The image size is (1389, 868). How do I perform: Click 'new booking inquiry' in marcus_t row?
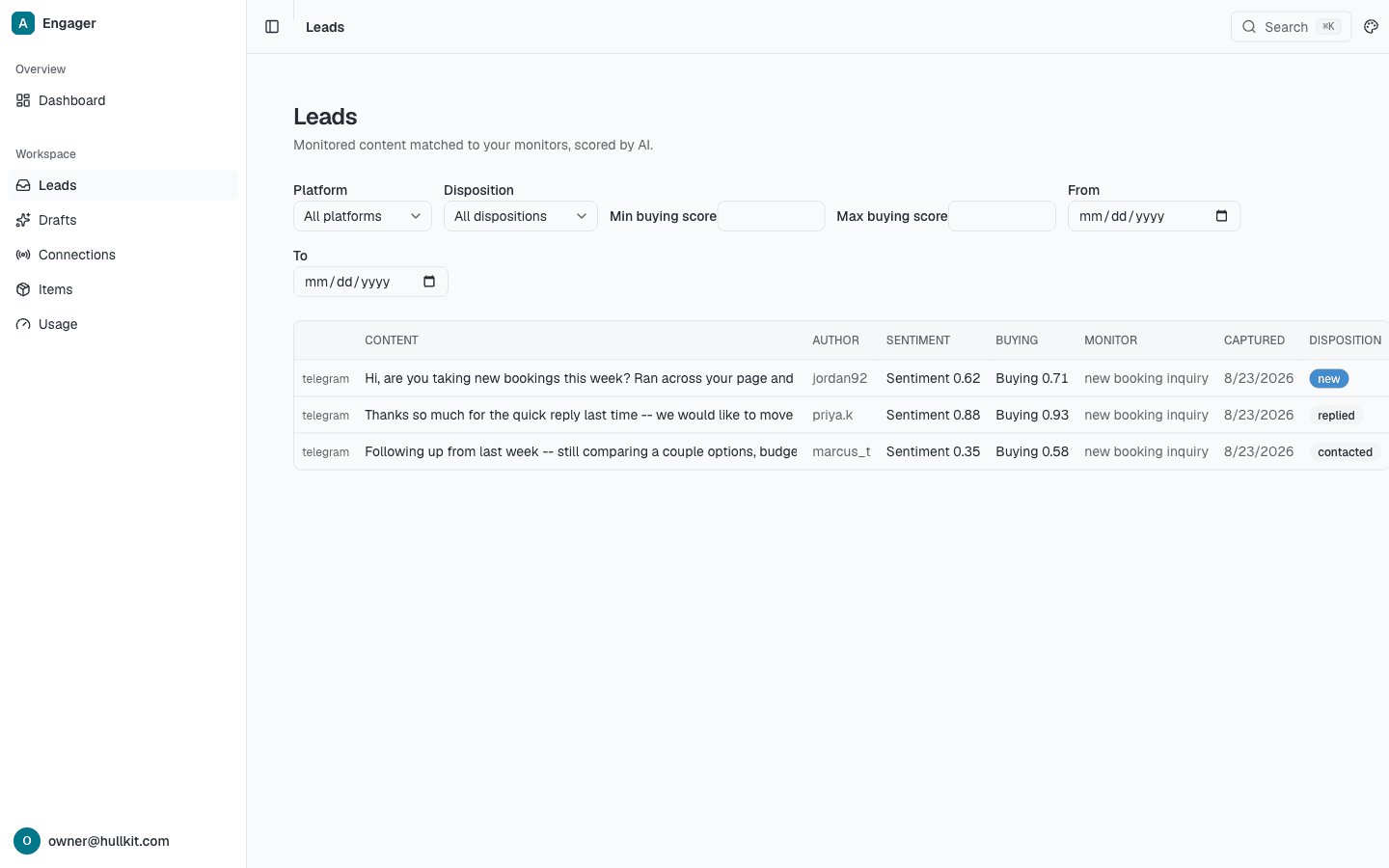click(x=1146, y=451)
